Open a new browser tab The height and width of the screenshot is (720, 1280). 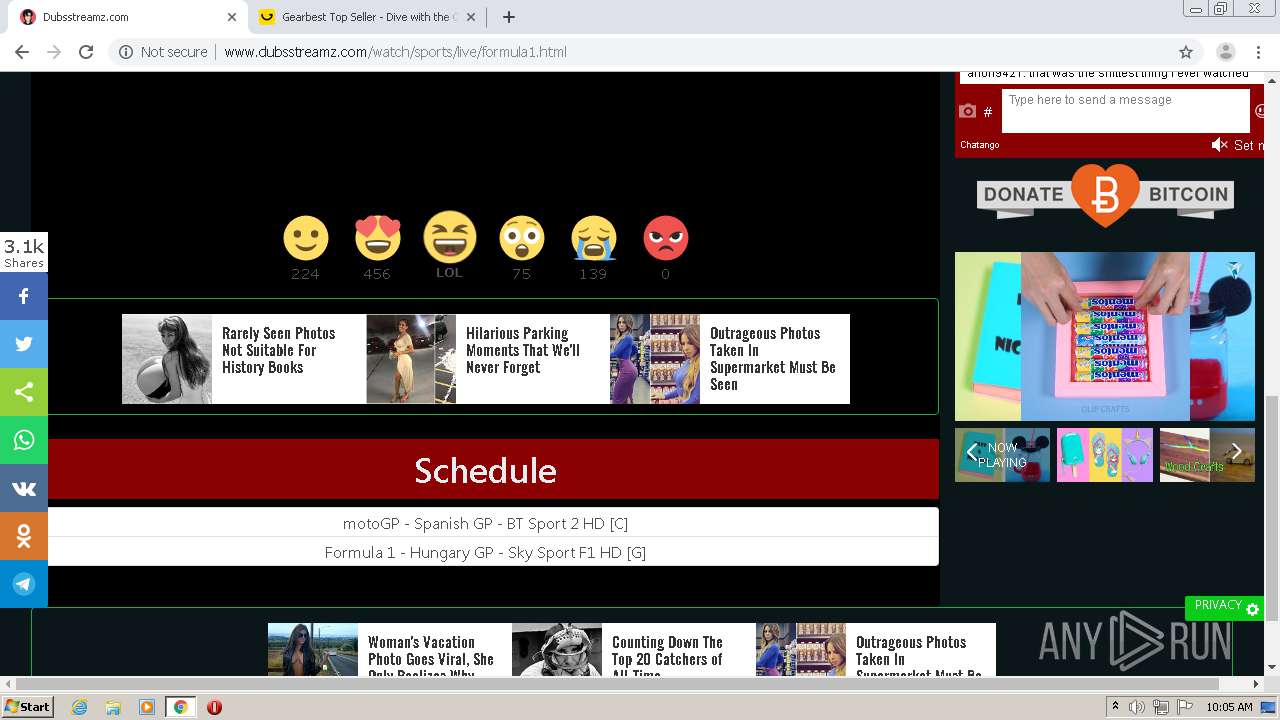[508, 17]
